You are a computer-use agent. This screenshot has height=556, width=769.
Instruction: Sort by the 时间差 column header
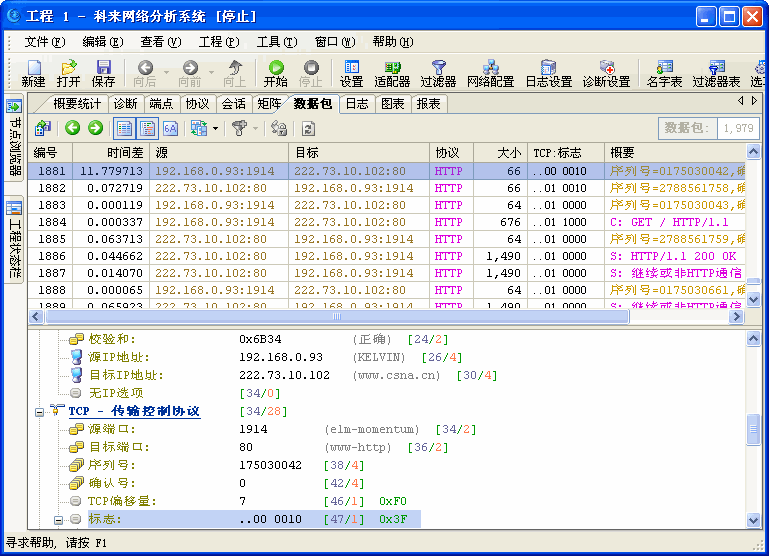(x=125, y=153)
